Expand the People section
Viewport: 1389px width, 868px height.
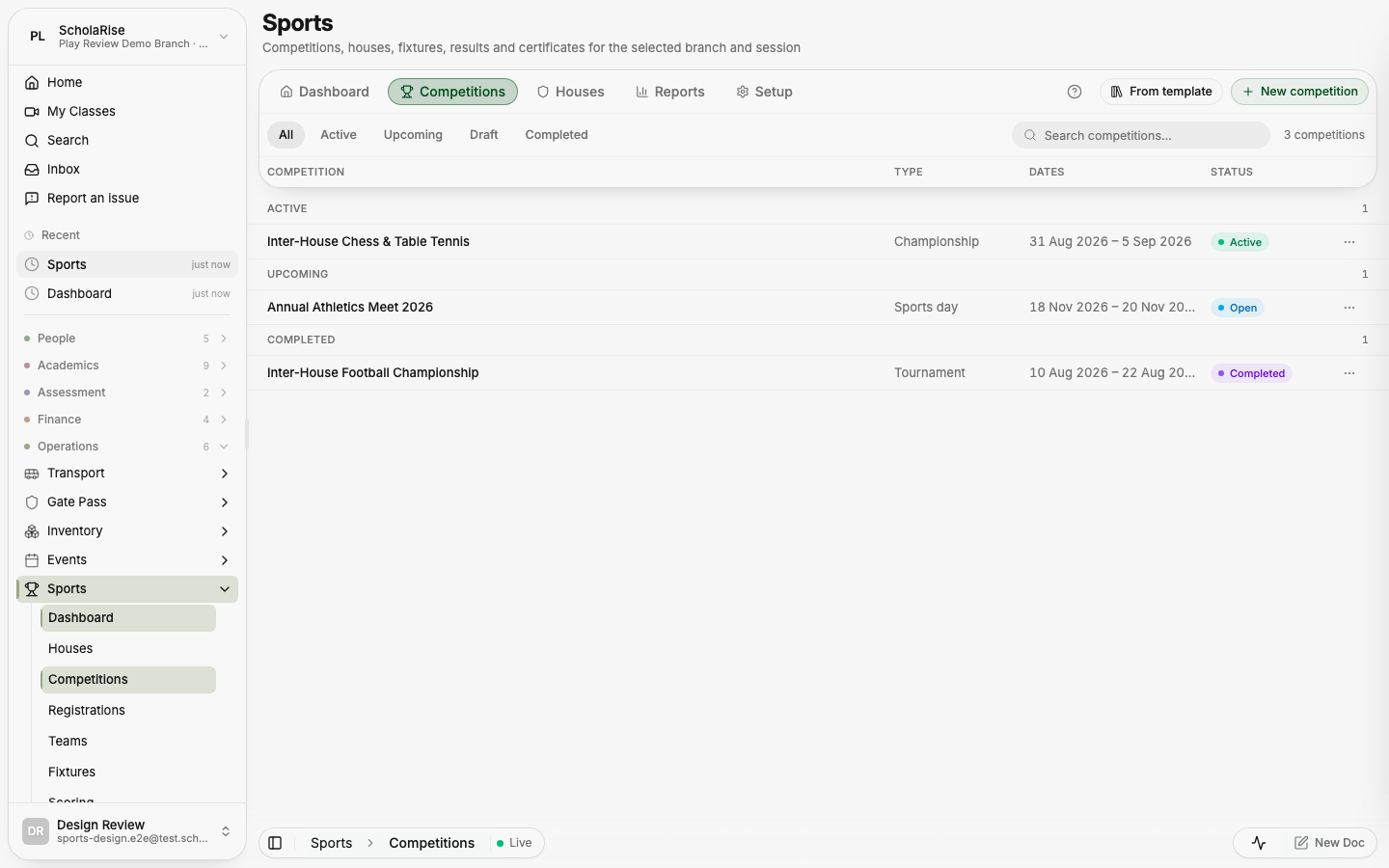(127, 339)
